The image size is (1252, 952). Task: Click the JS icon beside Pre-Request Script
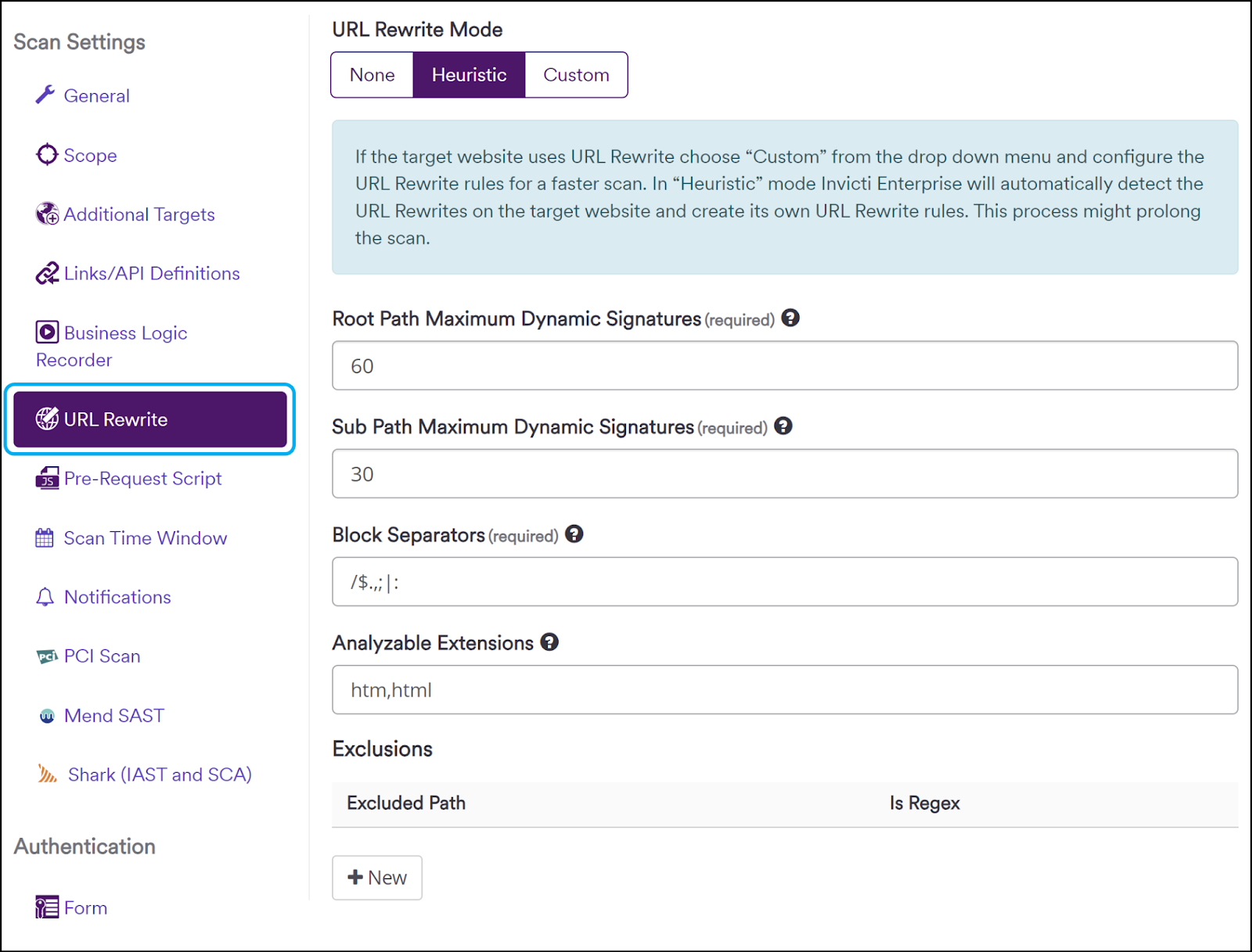point(47,478)
